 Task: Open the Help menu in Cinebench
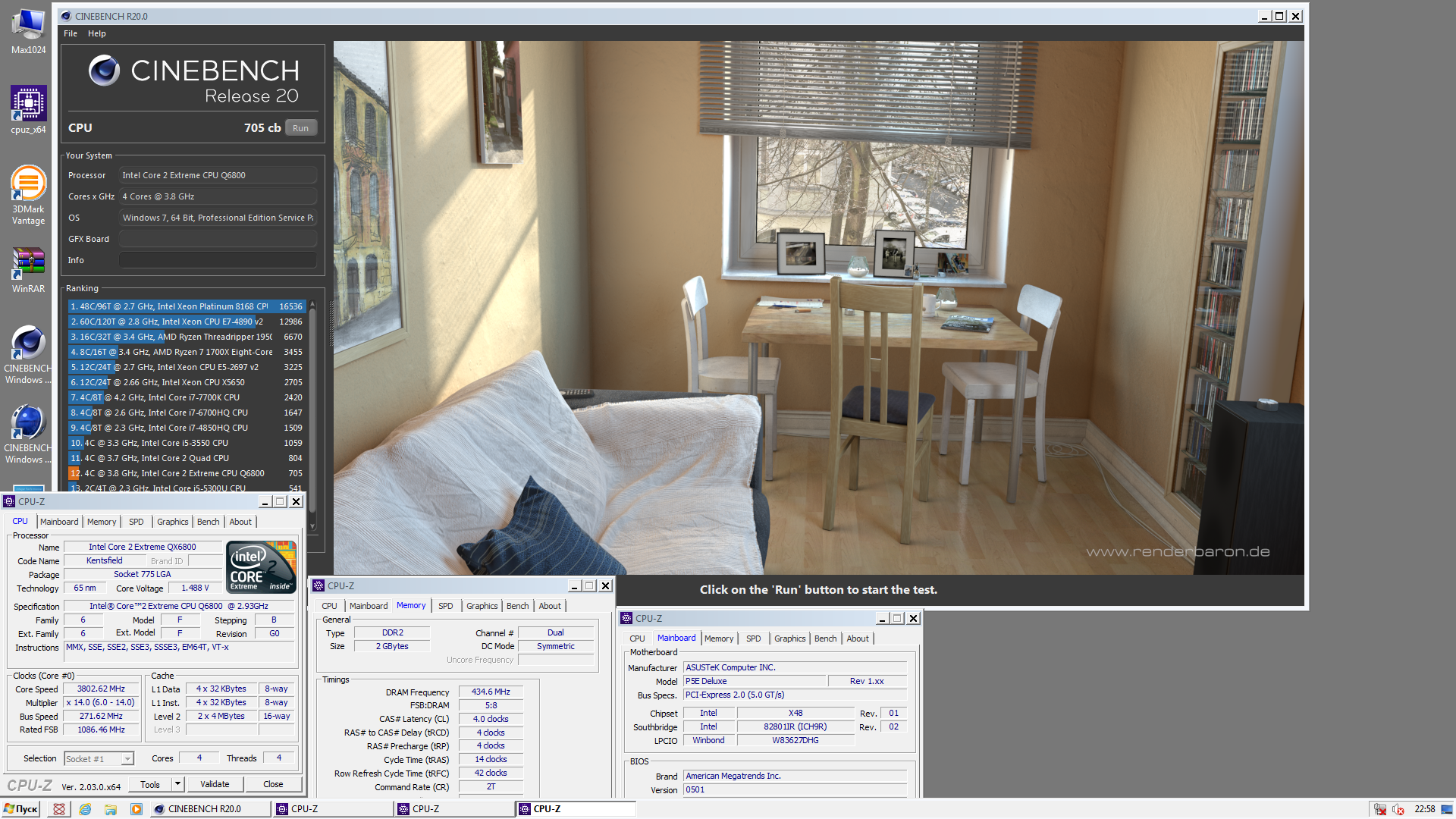[96, 33]
